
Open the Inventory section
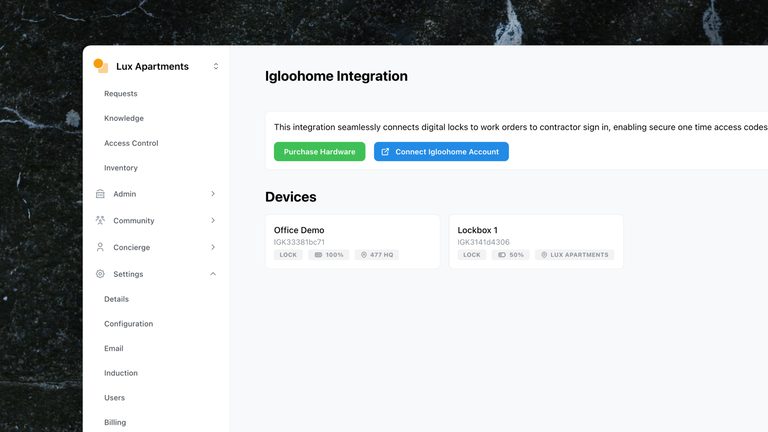[120, 168]
